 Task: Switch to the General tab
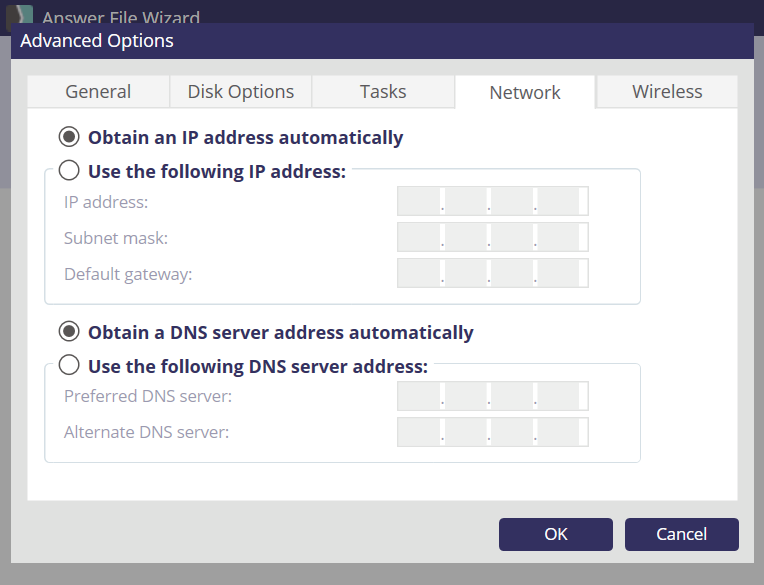pyautogui.click(x=98, y=92)
